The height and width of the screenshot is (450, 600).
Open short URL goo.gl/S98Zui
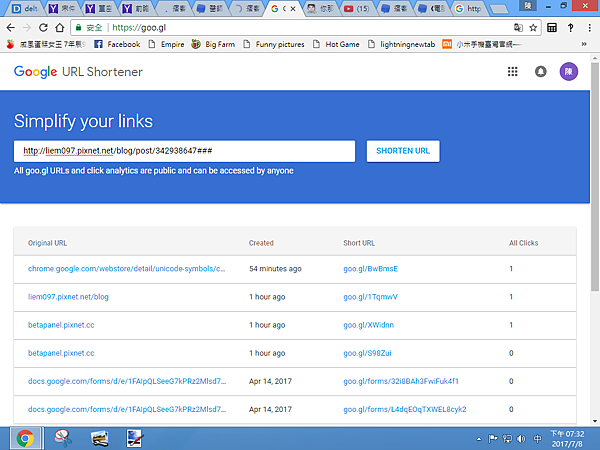click(367, 353)
